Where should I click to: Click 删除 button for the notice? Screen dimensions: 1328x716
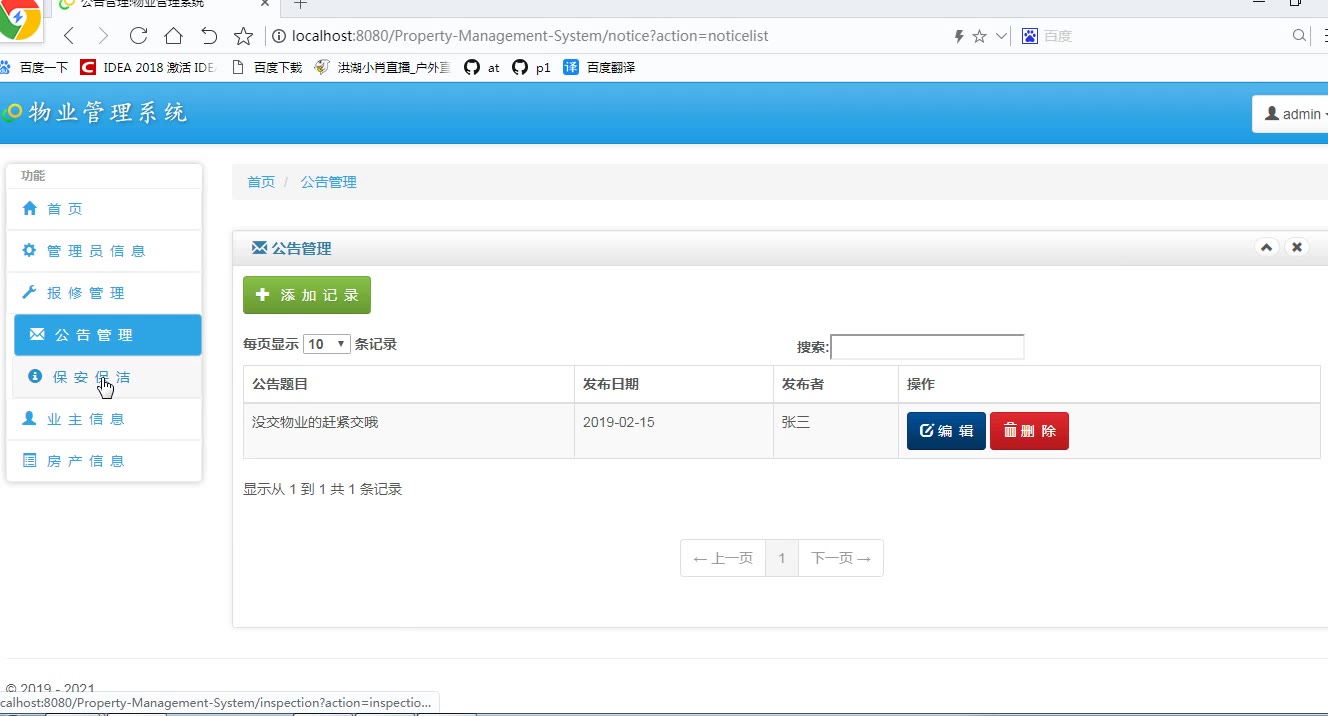[x=1029, y=431]
